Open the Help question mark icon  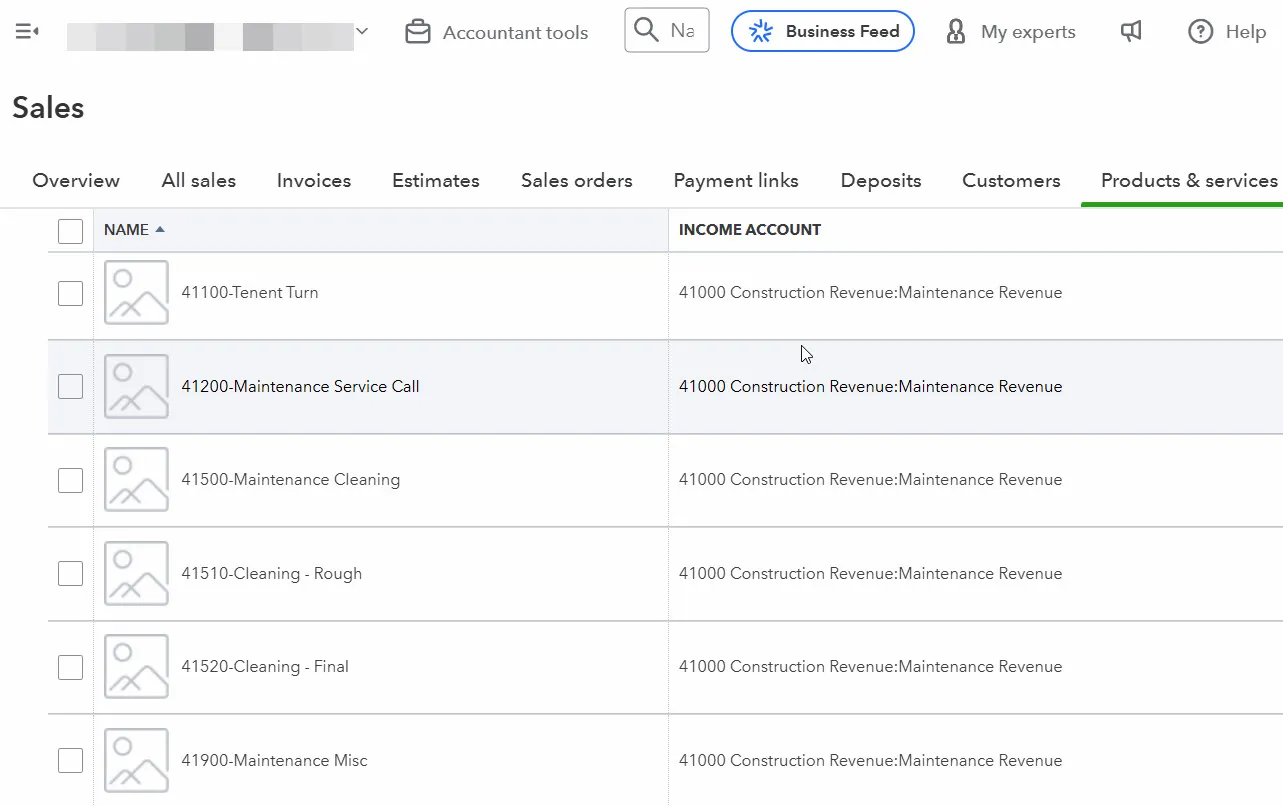pos(1200,32)
